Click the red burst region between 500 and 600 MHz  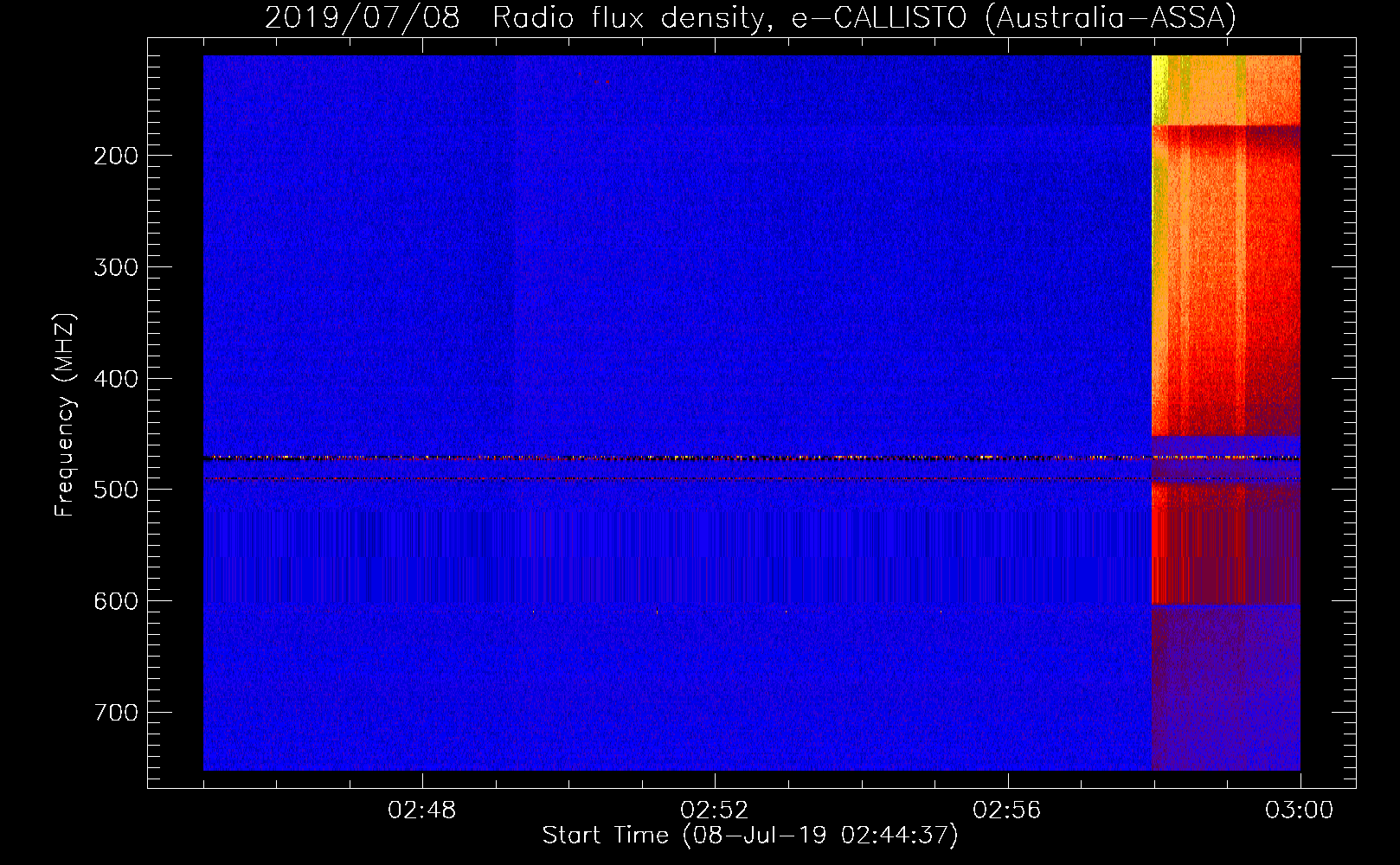[1226, 543]
